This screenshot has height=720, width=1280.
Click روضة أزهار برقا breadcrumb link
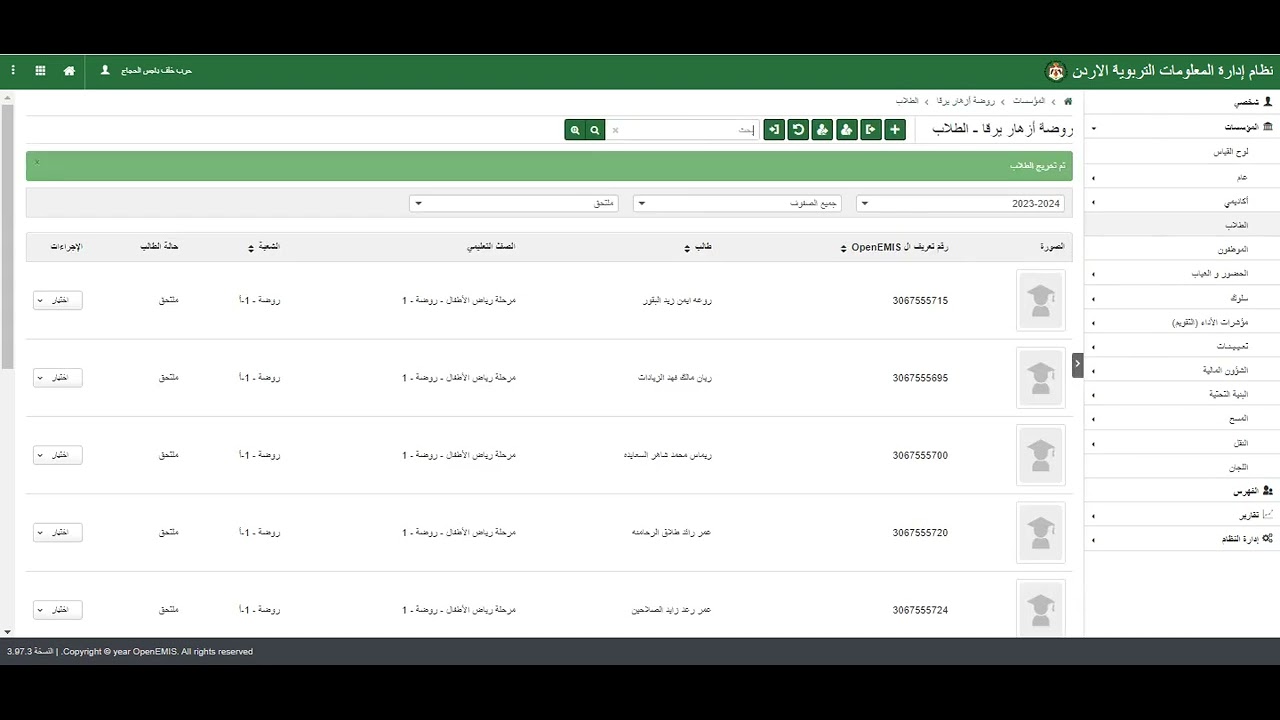tap(966, 101)
